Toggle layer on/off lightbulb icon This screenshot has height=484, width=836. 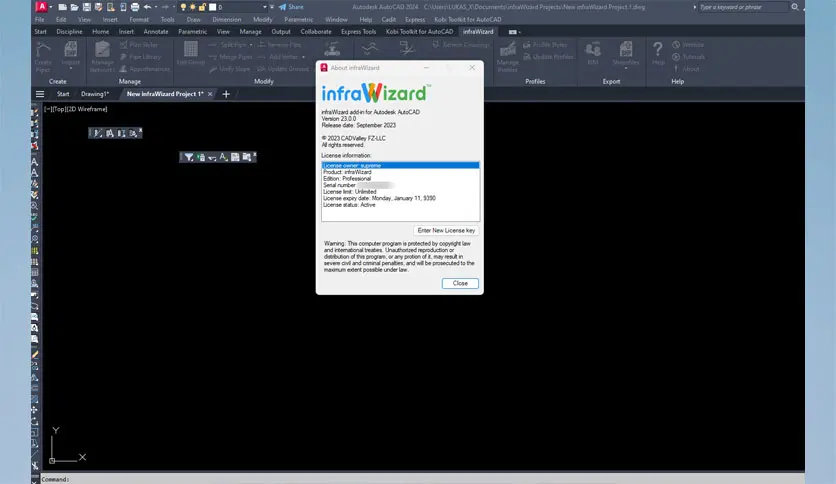(x=183, y=7)
